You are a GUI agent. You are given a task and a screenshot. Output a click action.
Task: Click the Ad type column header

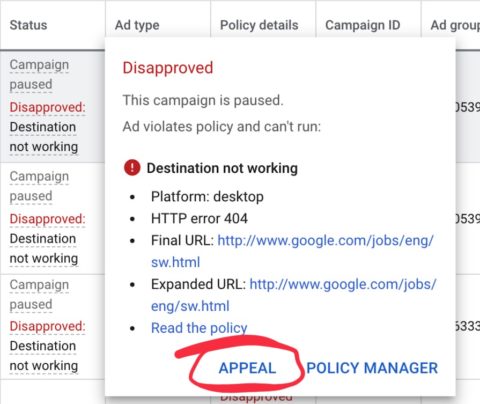coord(137,25)
